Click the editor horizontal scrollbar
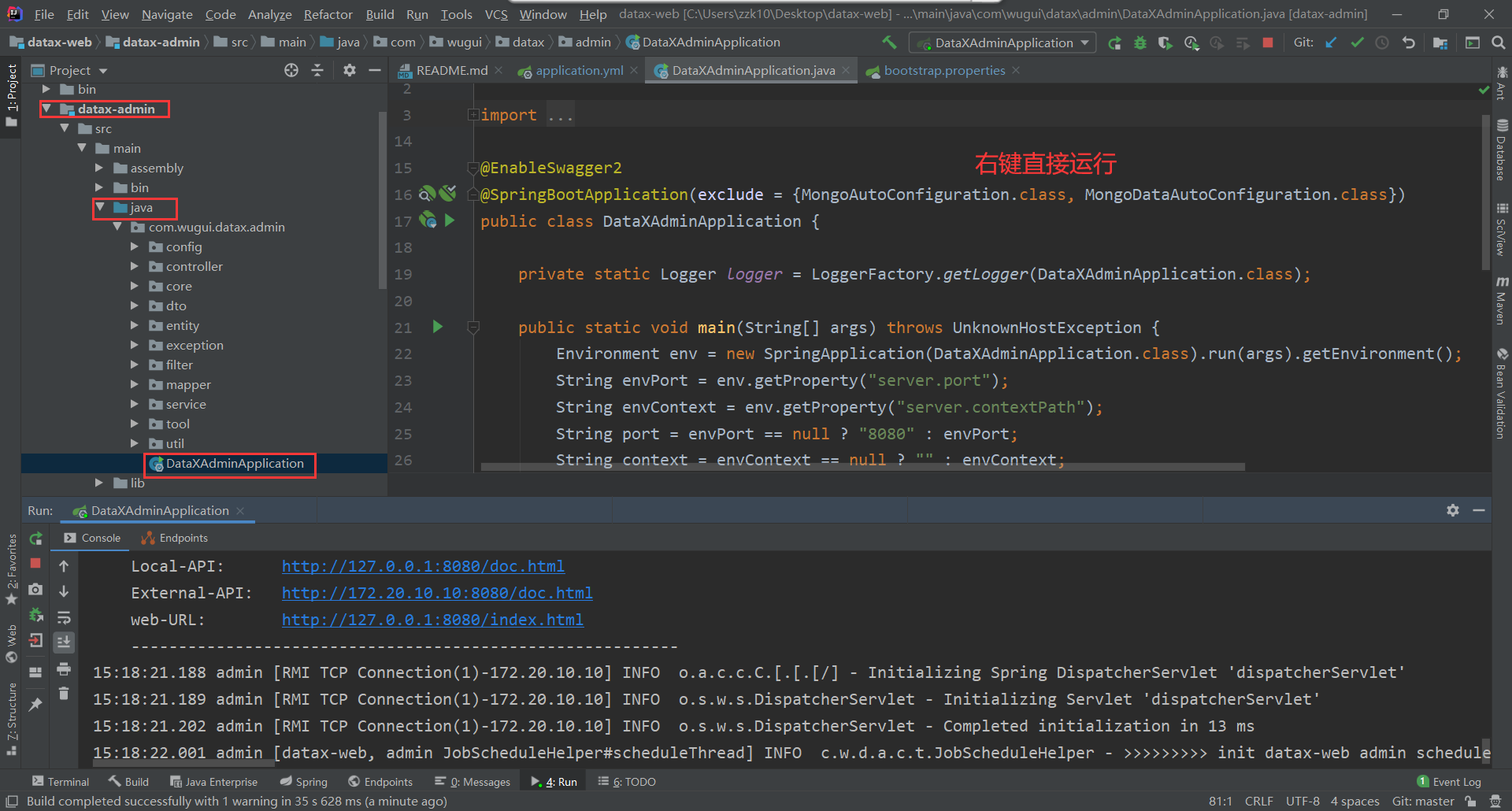Screen dimensions: 1512x811 862,467
